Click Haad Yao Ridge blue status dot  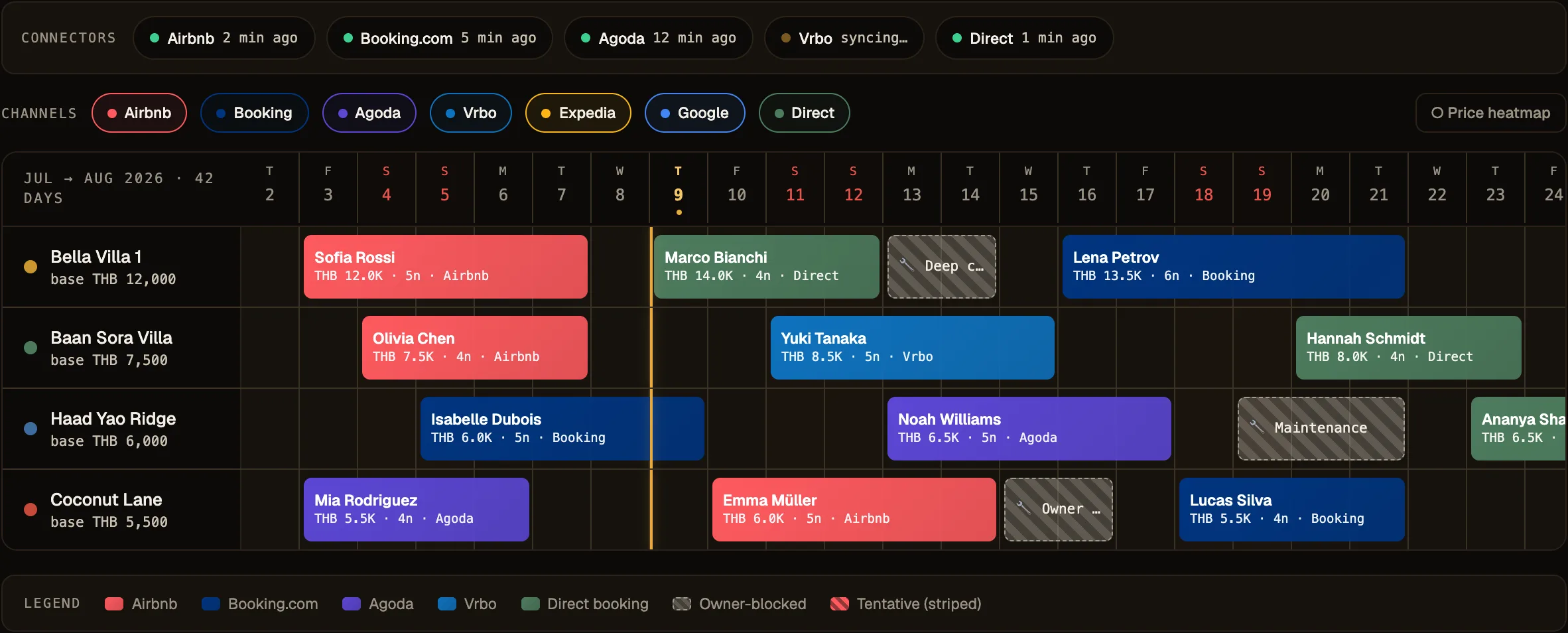click(x=31, y=429)
